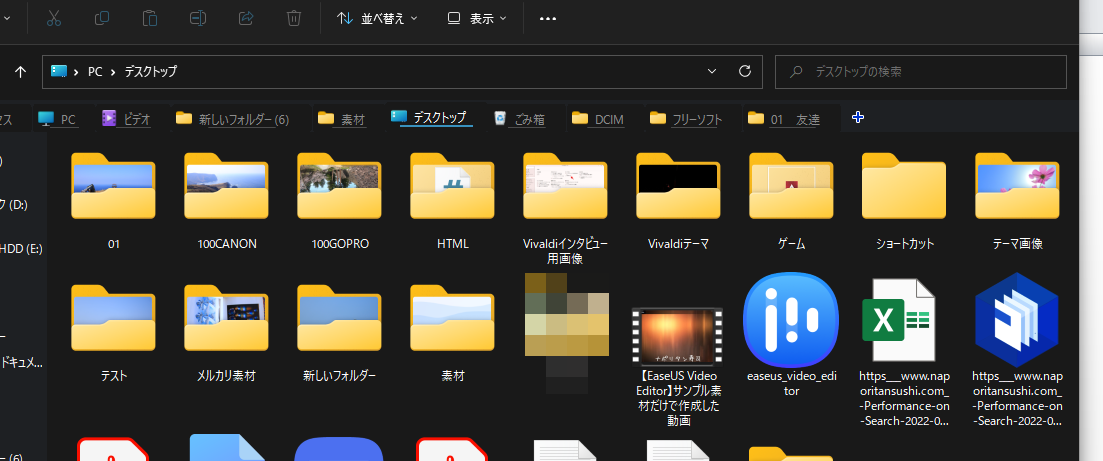Click the 100CANON folder name label

pyautogui.click(x=227, y=244)
